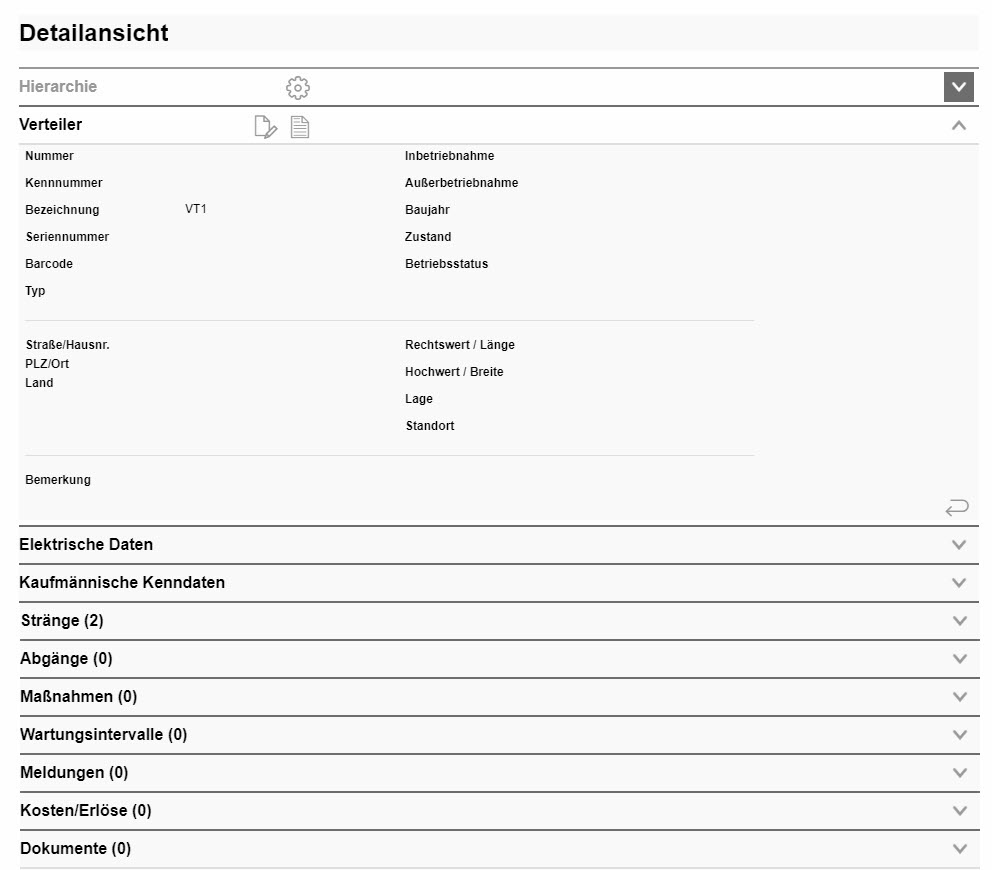The image size is (1000, 870).
Task: Expand the Wartungsintervalle (0) chevron
Action: [x=959, y=735]
